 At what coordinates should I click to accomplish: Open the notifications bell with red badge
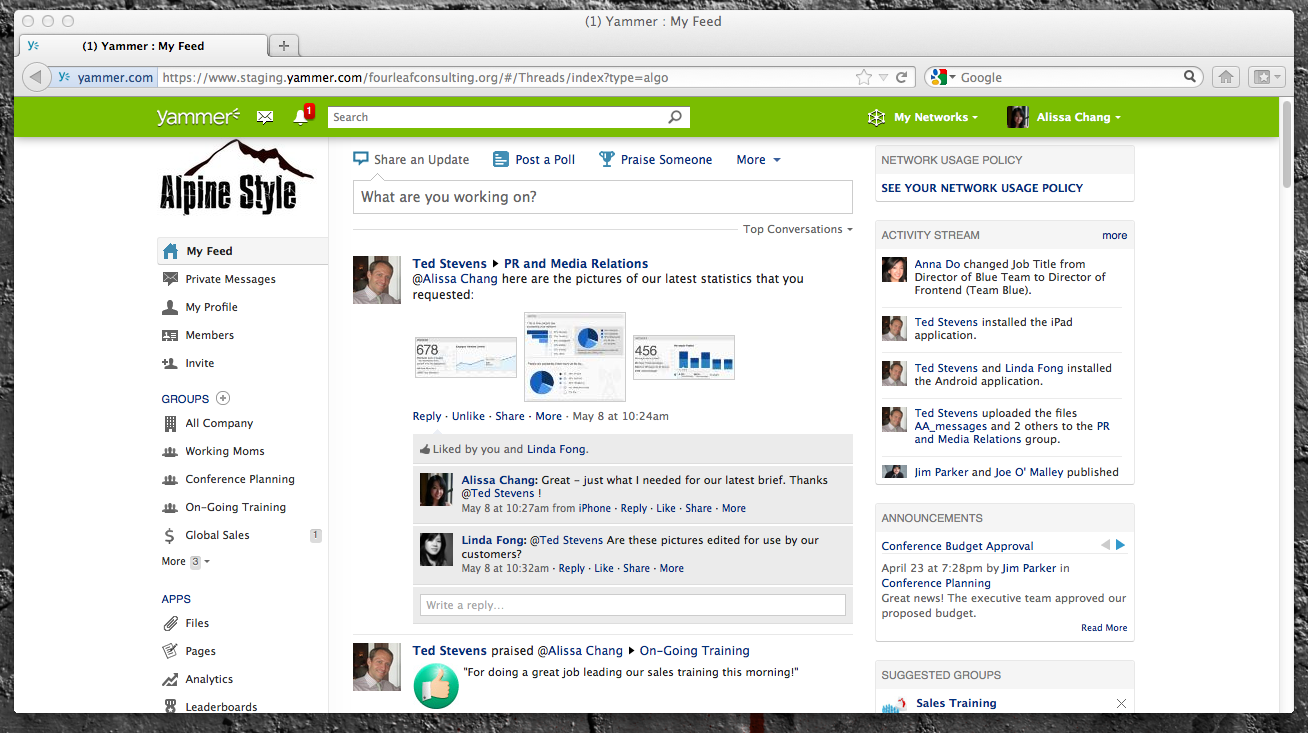point(302,116)
